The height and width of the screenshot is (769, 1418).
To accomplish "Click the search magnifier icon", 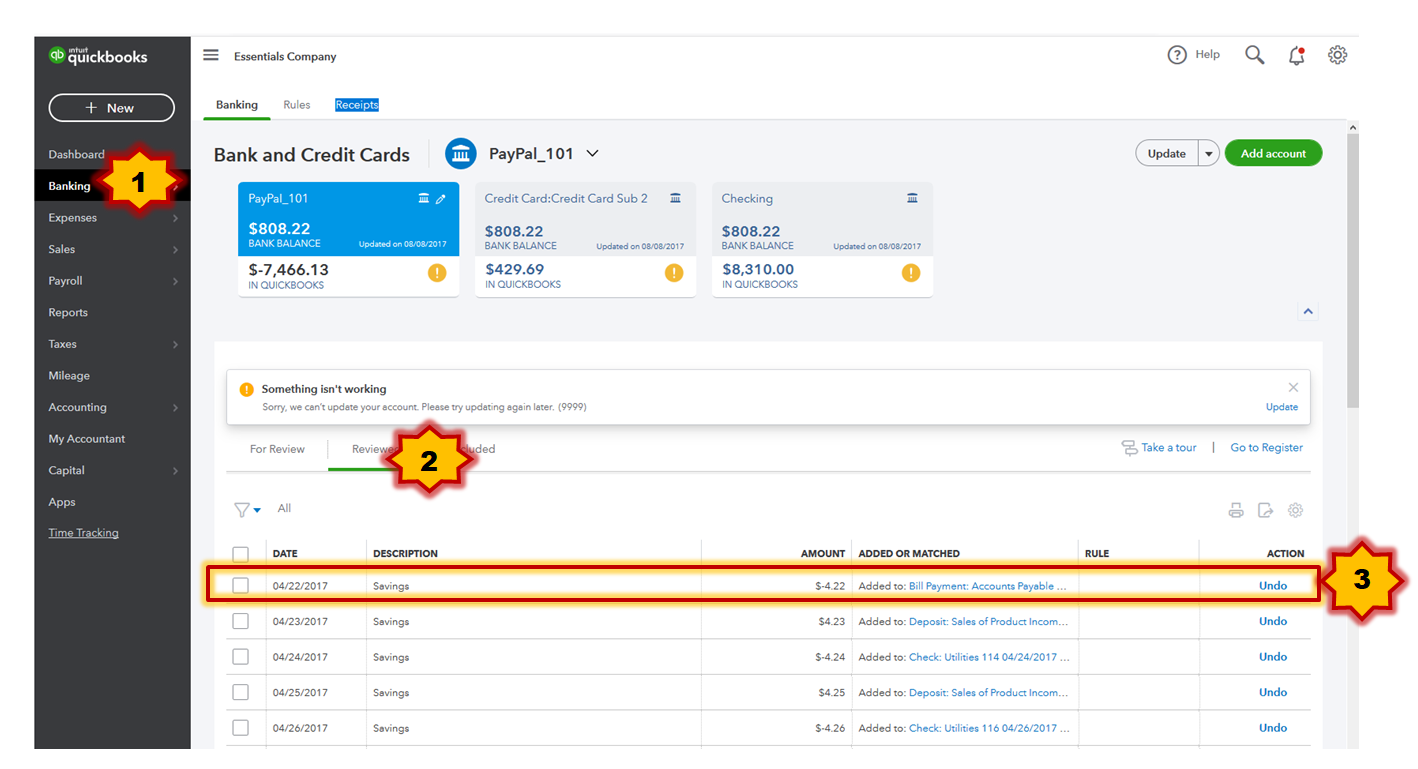I will [1254, 55].
